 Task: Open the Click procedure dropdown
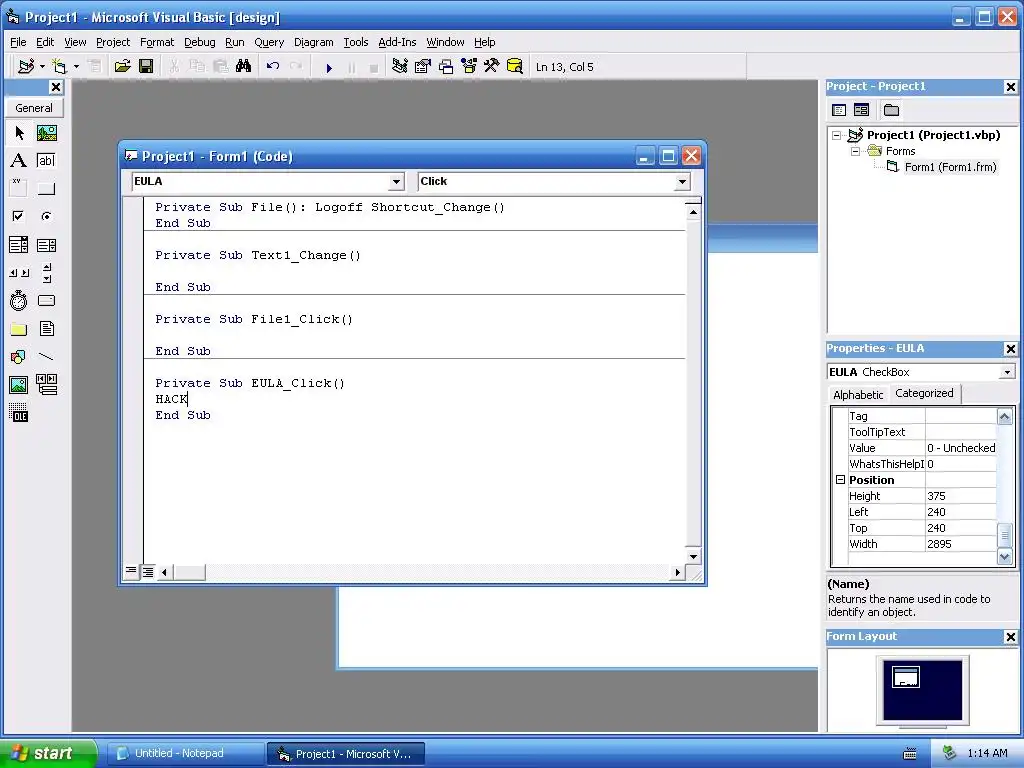(682, 182)
